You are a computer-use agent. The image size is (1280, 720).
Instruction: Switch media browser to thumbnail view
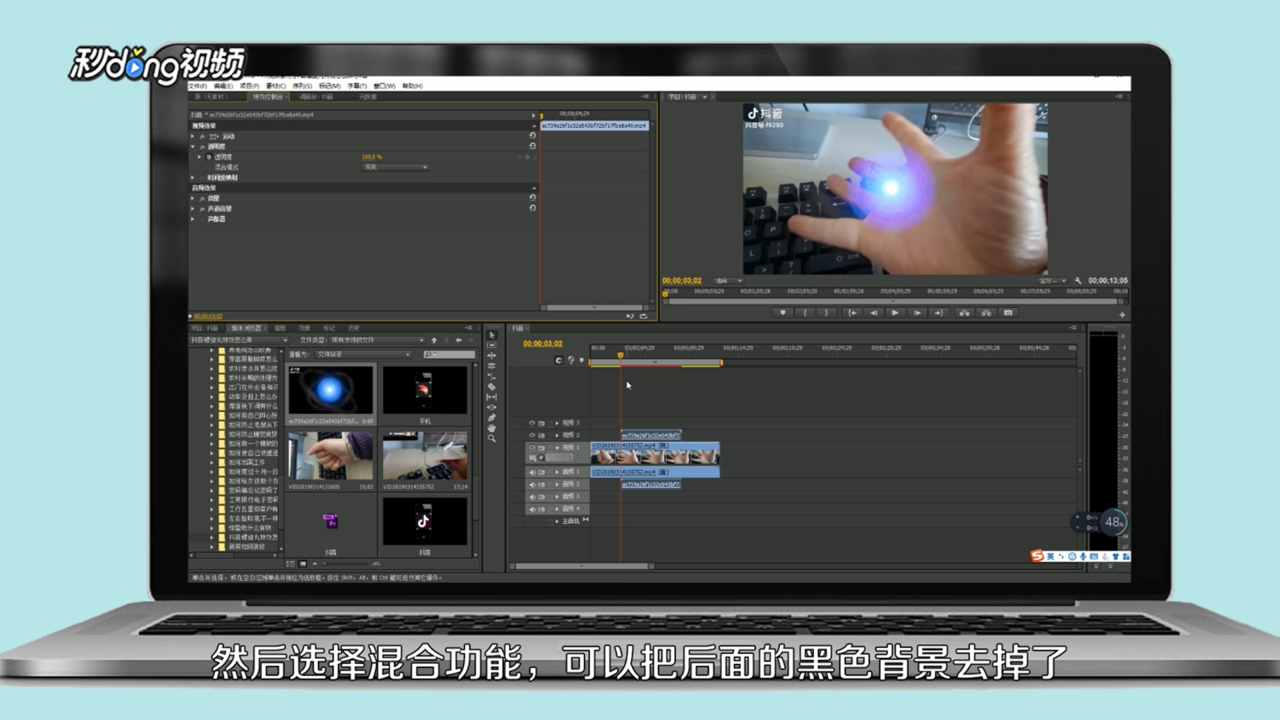point(303,564)
